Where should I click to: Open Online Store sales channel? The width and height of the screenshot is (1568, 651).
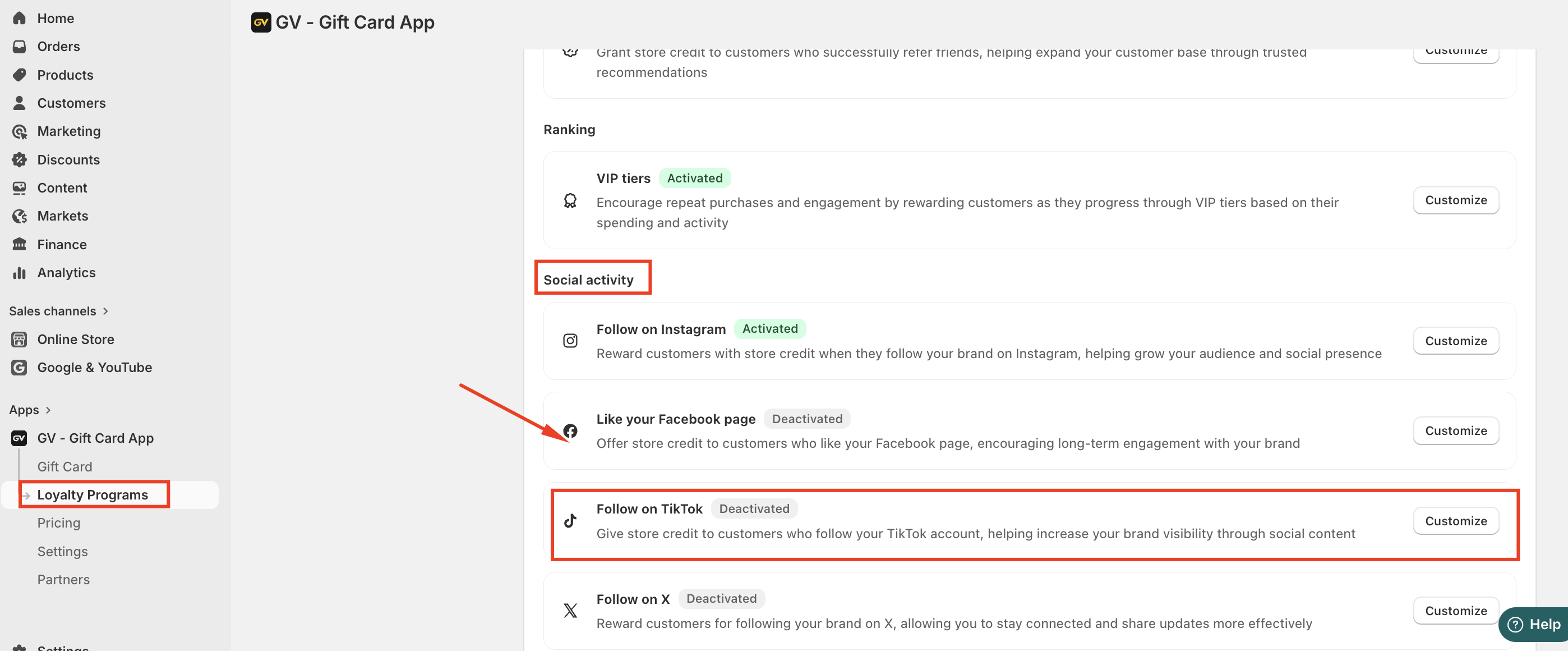(x=76, y=339)
